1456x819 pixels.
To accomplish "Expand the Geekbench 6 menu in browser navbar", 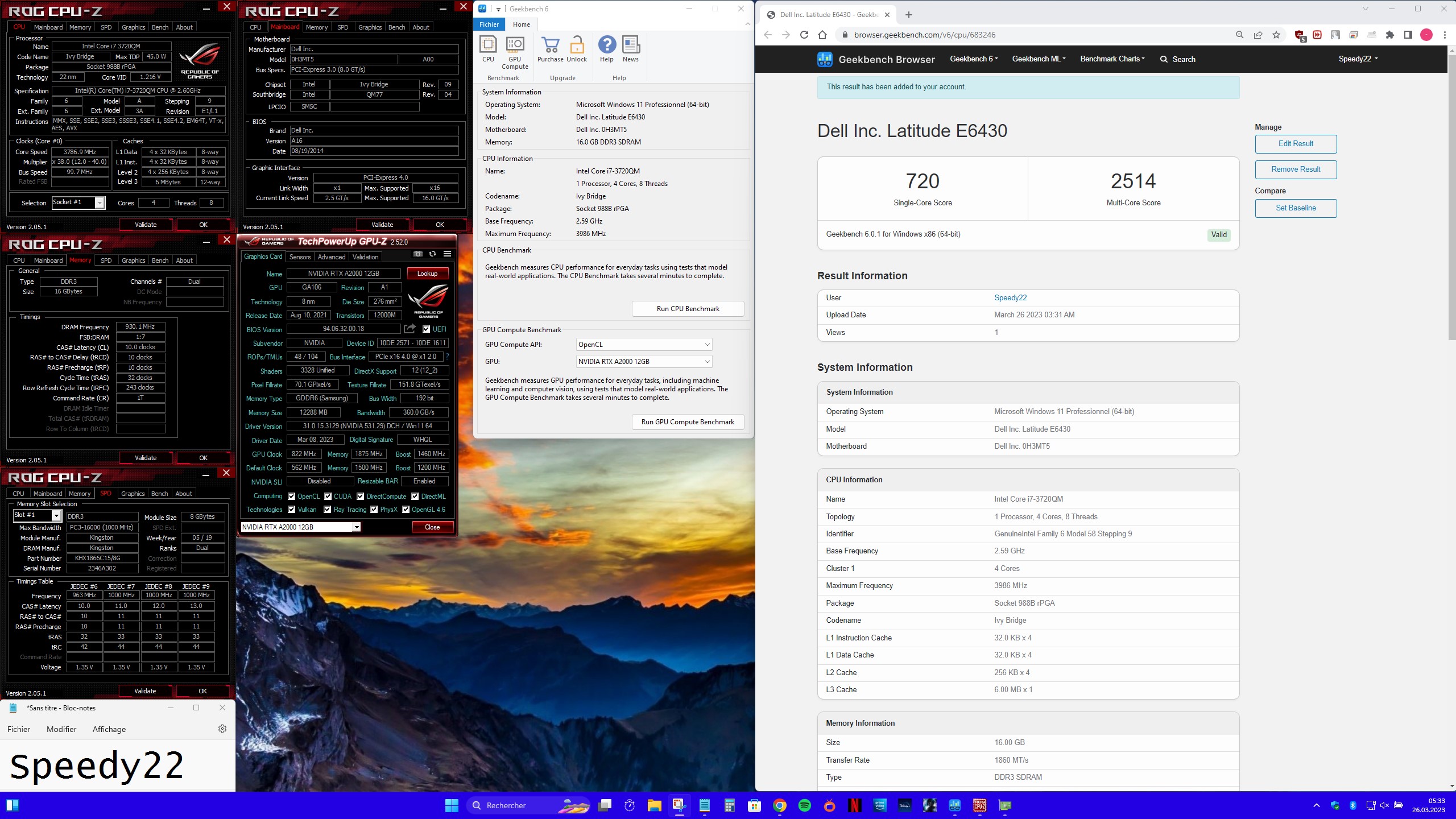I will click(974, 59).
